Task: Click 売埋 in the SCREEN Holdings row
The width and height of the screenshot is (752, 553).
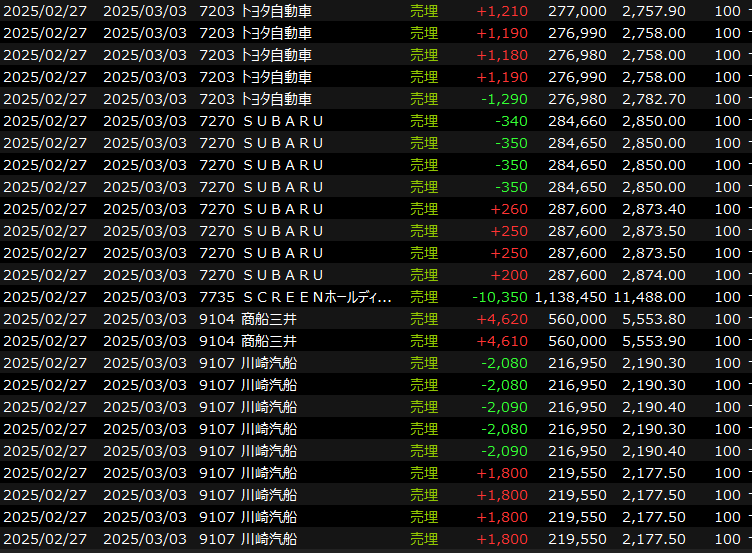Action: [424, 297]
